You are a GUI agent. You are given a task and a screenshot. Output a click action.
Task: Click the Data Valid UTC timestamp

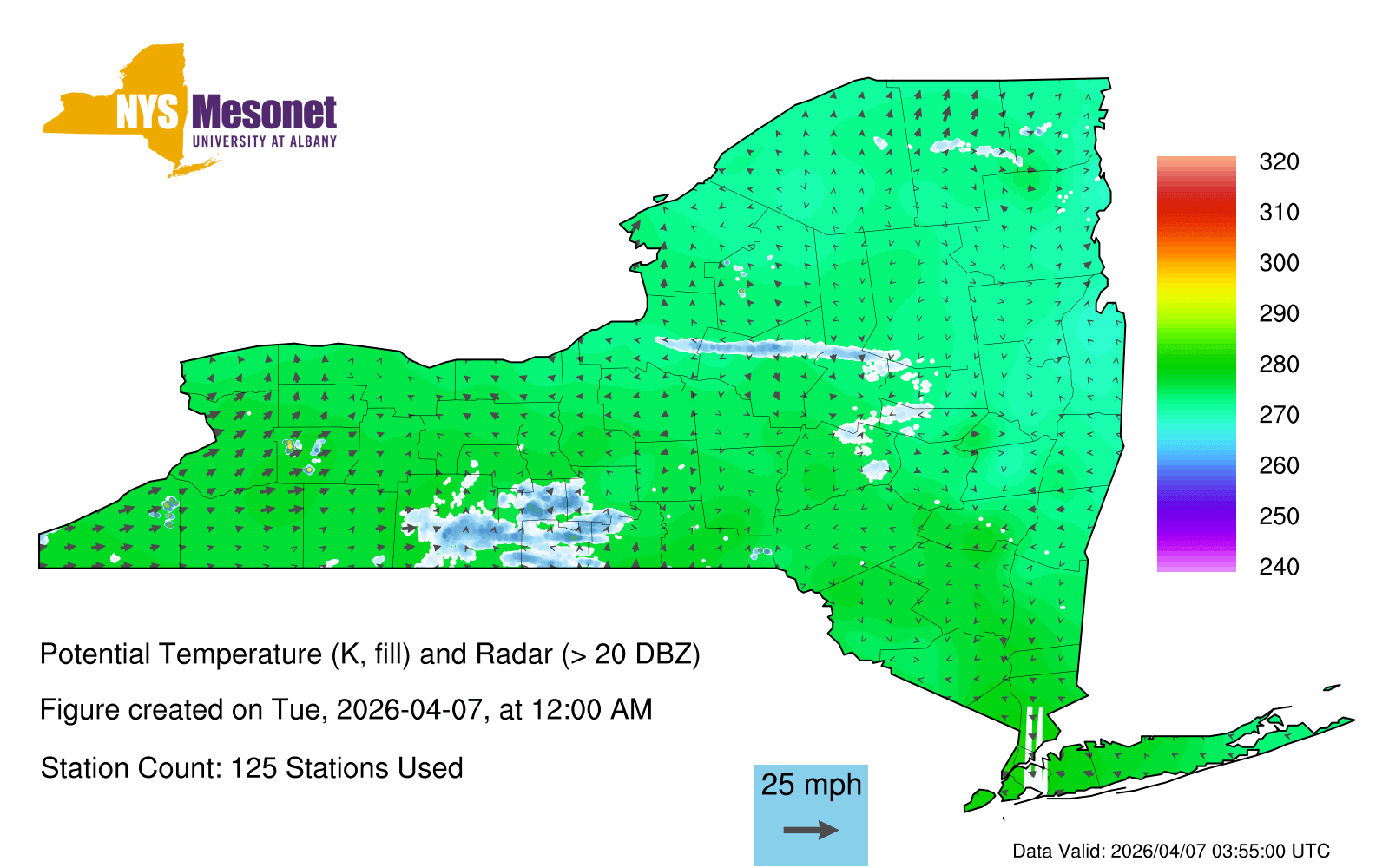(1171, 851)
